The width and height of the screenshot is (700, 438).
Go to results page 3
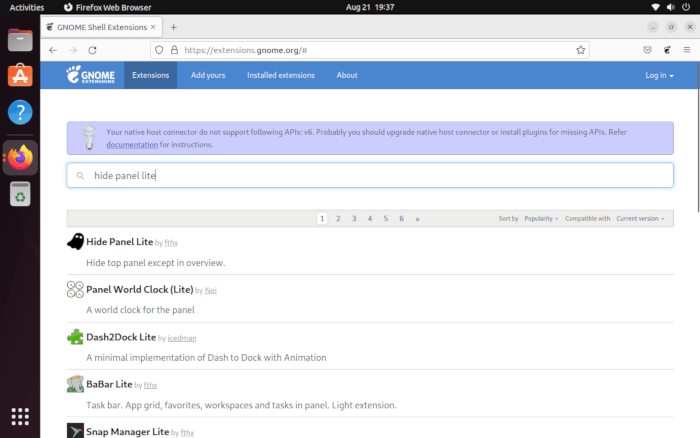(354, 218)
